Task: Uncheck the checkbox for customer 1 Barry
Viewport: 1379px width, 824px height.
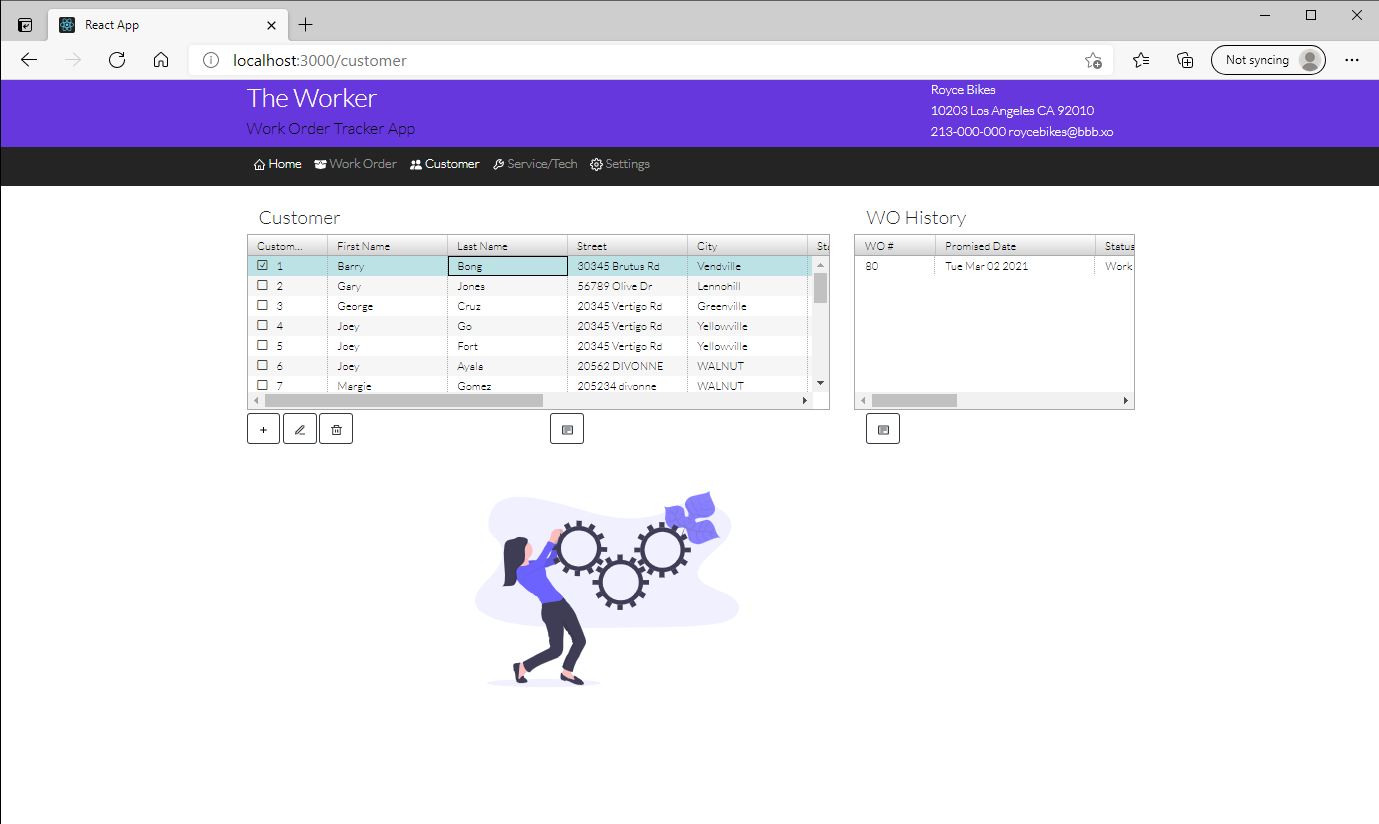Action: tap(262, 266)
